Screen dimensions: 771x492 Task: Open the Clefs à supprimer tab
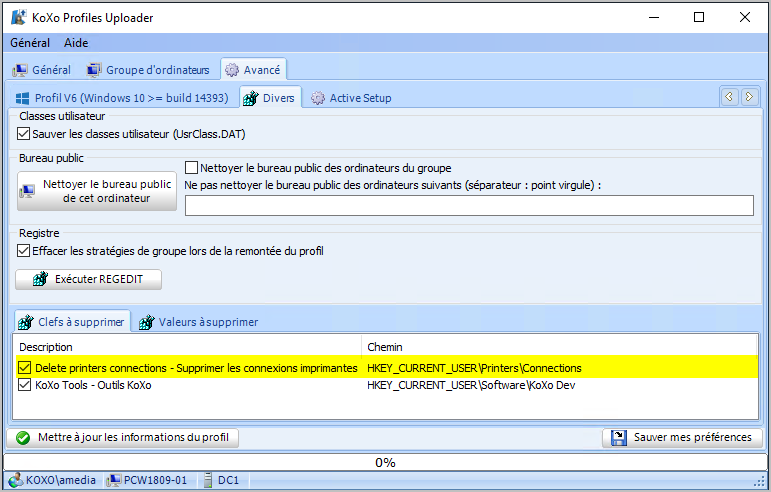tap(72, 322)
